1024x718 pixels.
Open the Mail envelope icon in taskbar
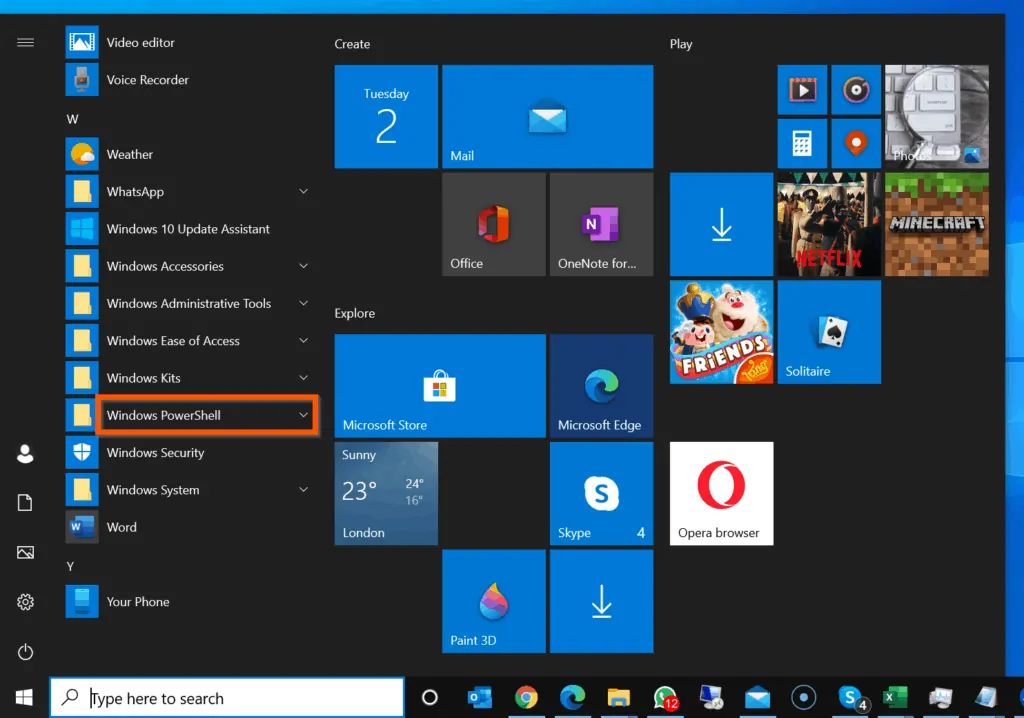tap(758, 698)
